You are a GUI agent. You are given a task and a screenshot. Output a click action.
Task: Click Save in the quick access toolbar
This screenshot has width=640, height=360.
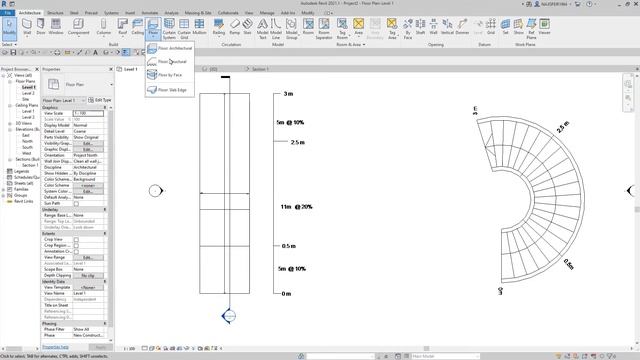pos(13,52)
